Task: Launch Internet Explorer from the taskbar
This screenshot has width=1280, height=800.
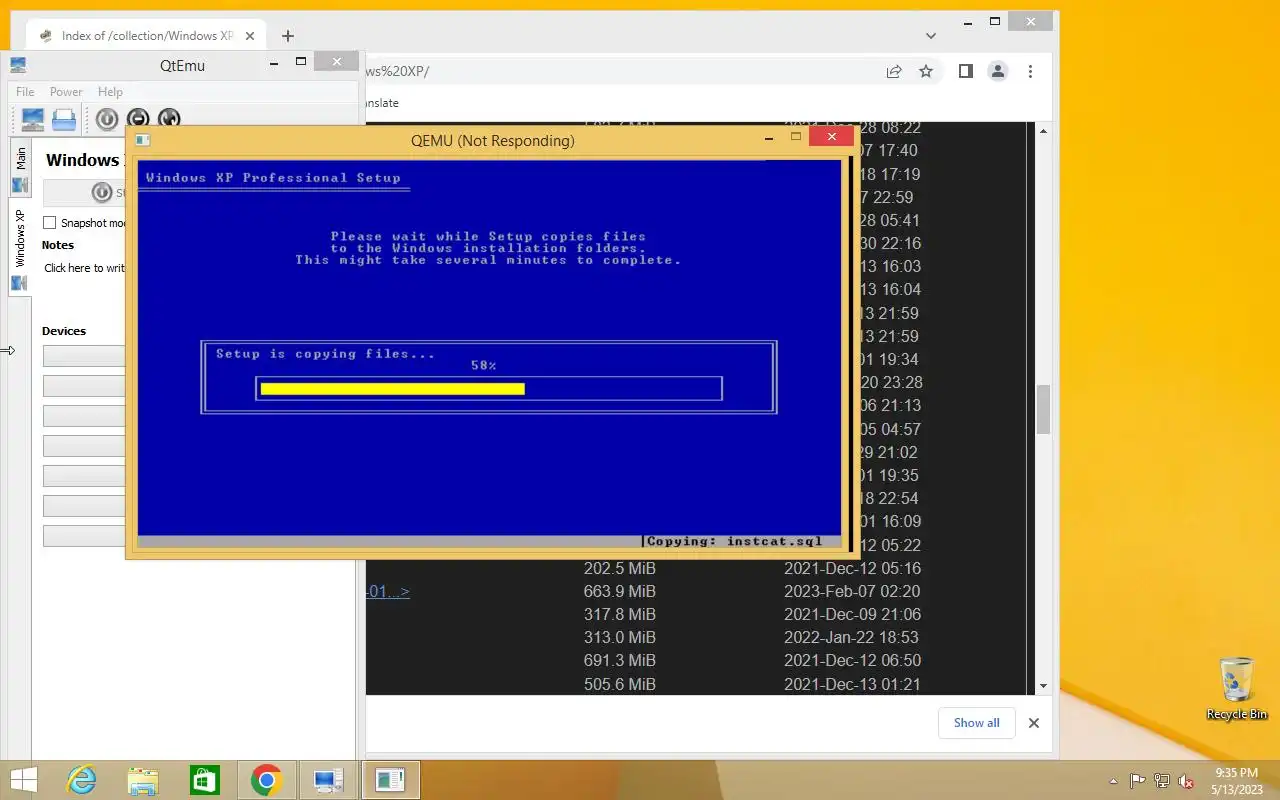Action: click(x=82, y=780)
